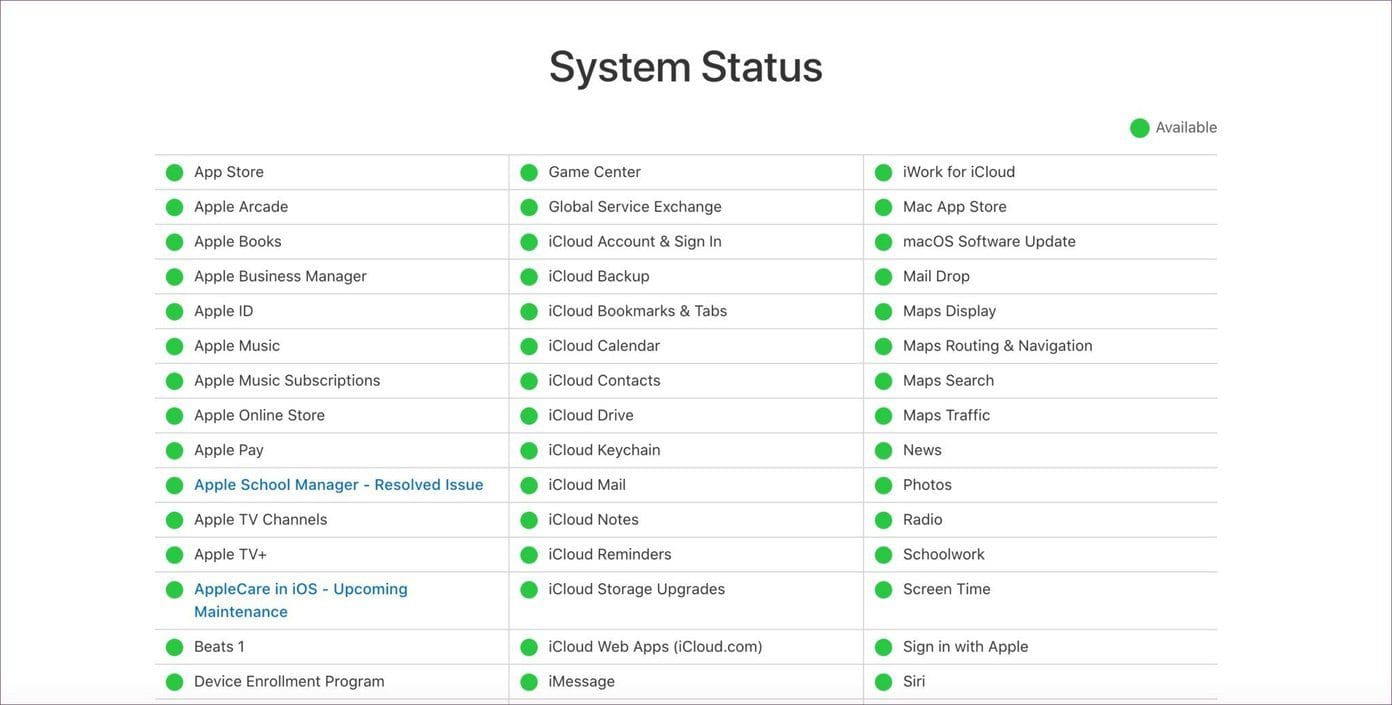Select the Device Enrollment Program text

[x=289, y=682]
